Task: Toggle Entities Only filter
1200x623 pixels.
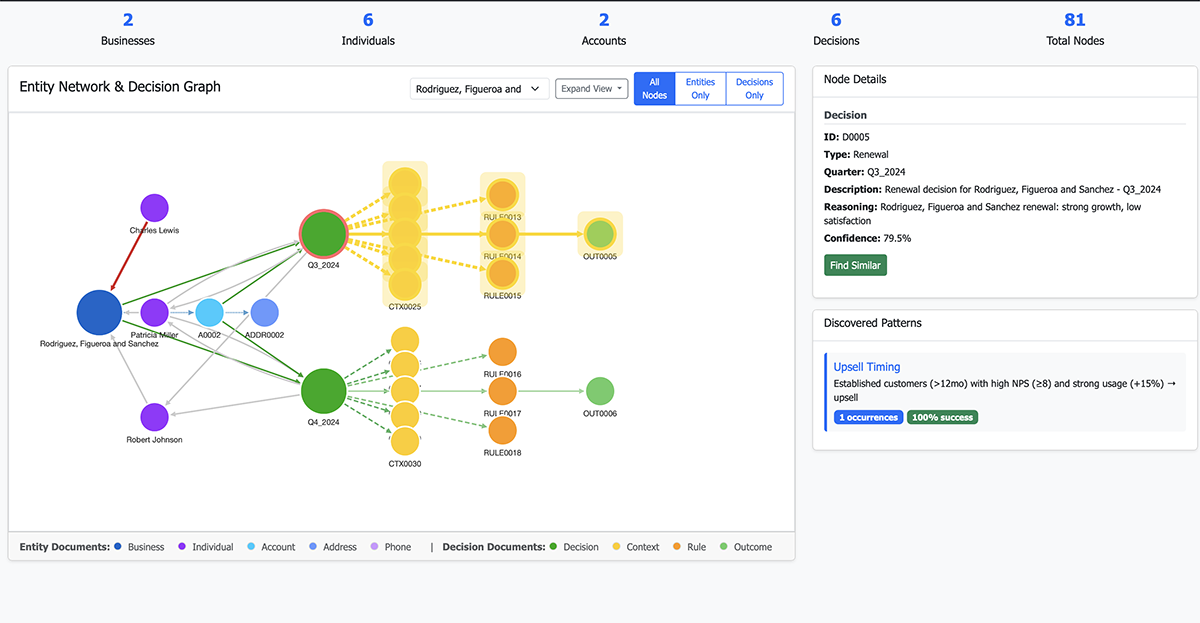Action: coord(700,89)
